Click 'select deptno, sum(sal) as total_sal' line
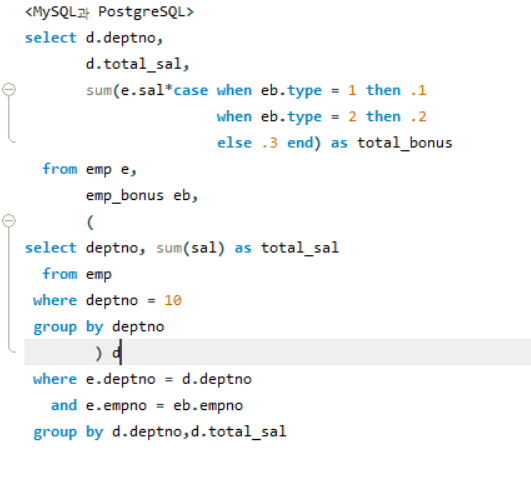This screenshot has width=531, height=485. [182, 248]
